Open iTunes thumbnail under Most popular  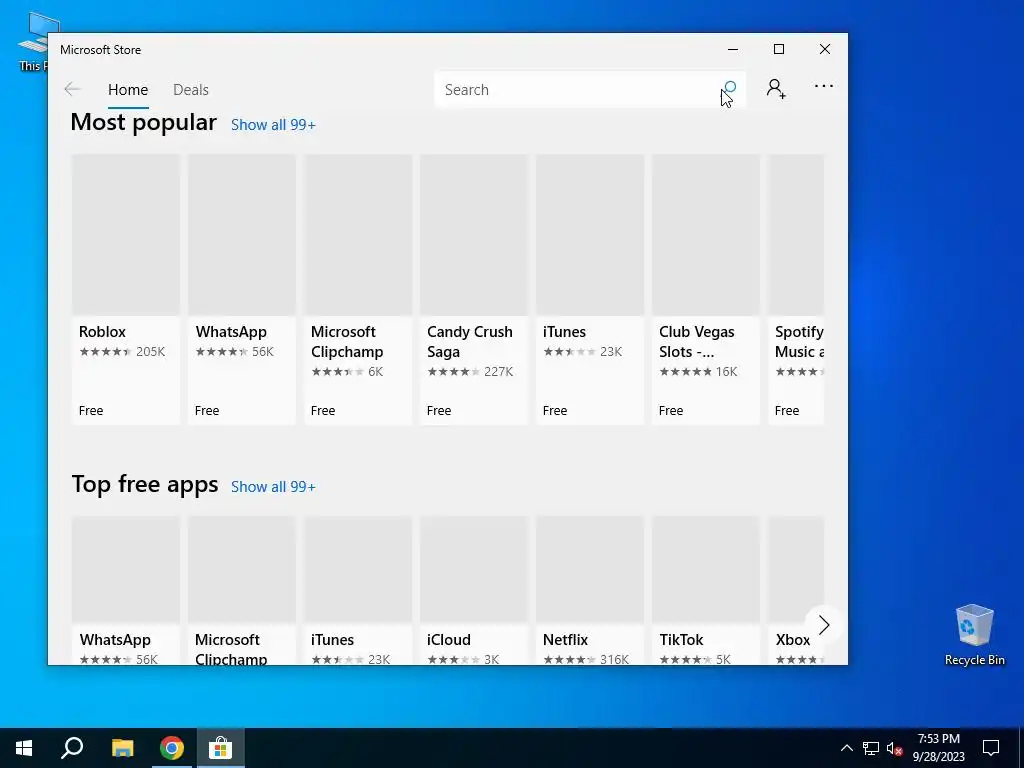pyautogui.click(x=590, y=235)
